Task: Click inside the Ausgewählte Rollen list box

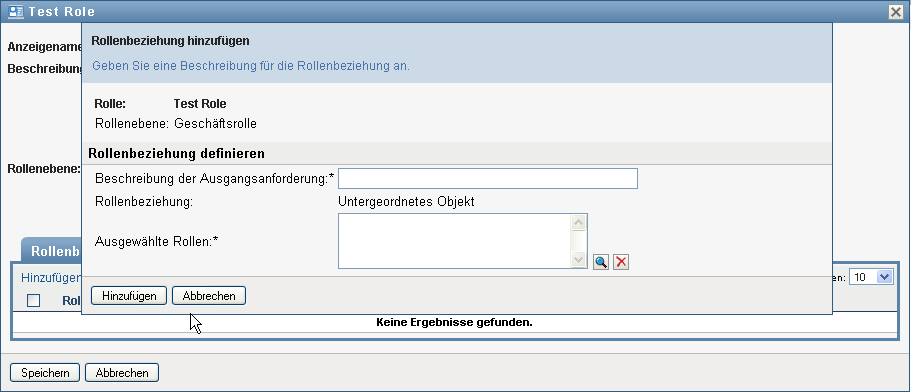Action: (x=455, y=241)
